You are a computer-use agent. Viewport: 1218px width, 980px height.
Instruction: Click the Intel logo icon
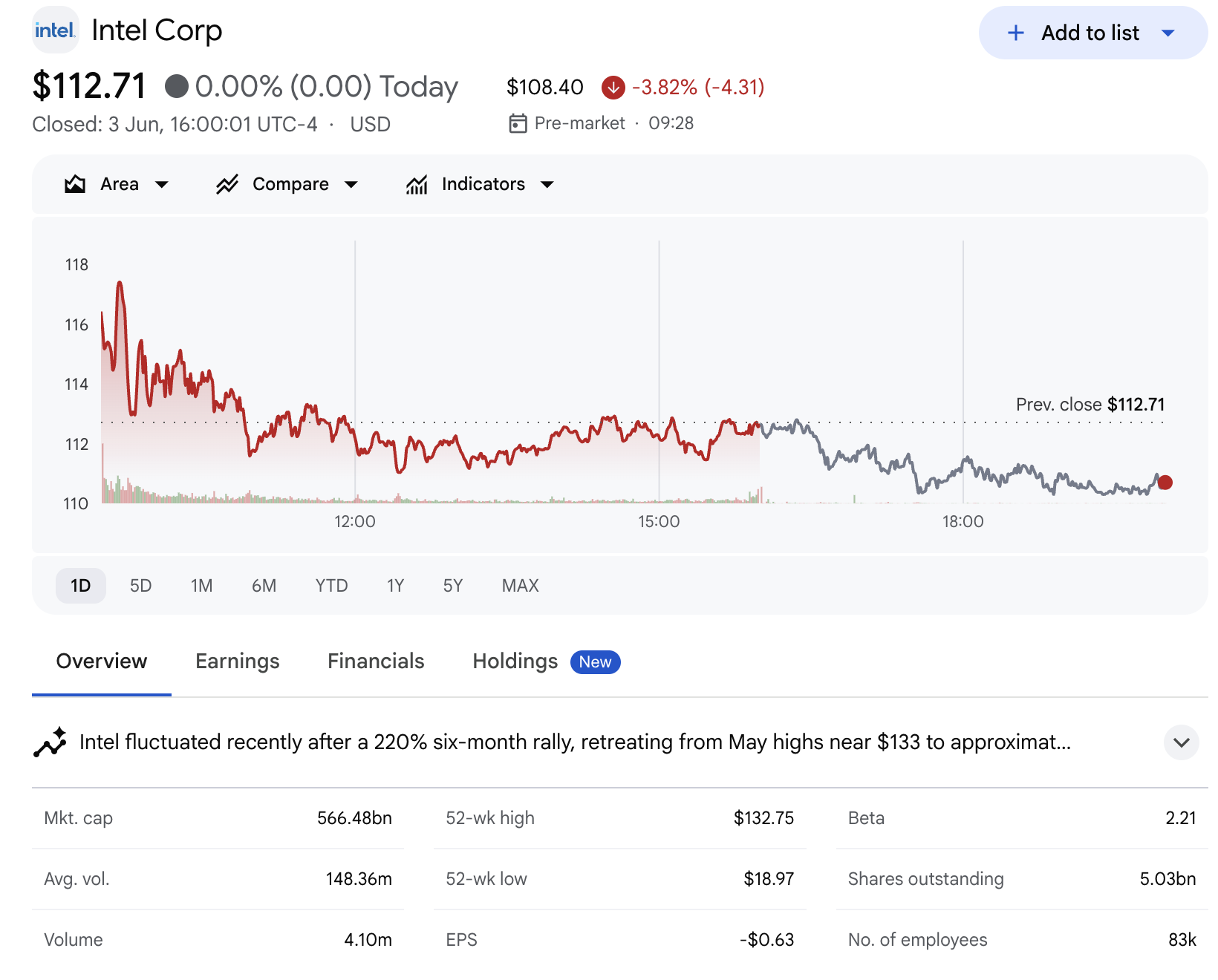click(56, 30)
